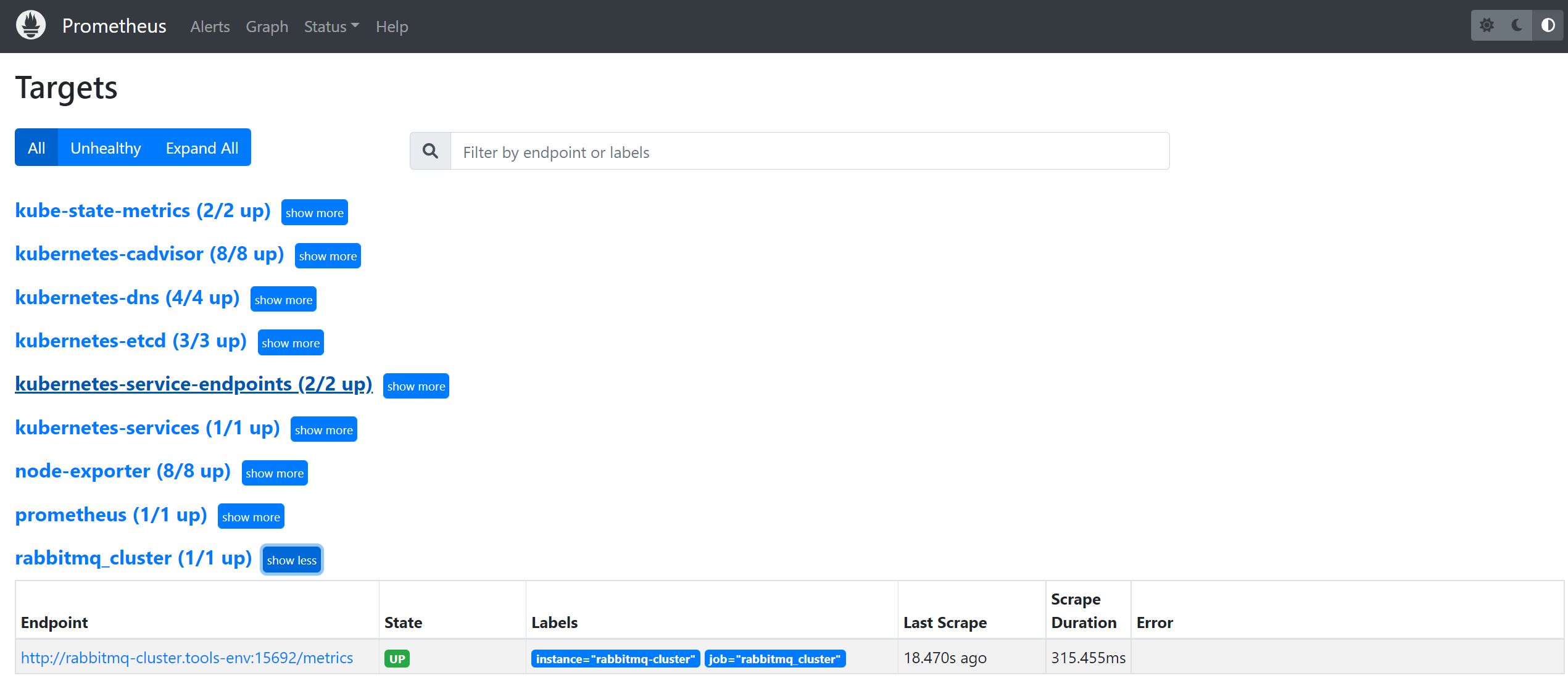1568x678 pixels.
Task: Switch to dark theme moon icon
Action: [1517, 25]
